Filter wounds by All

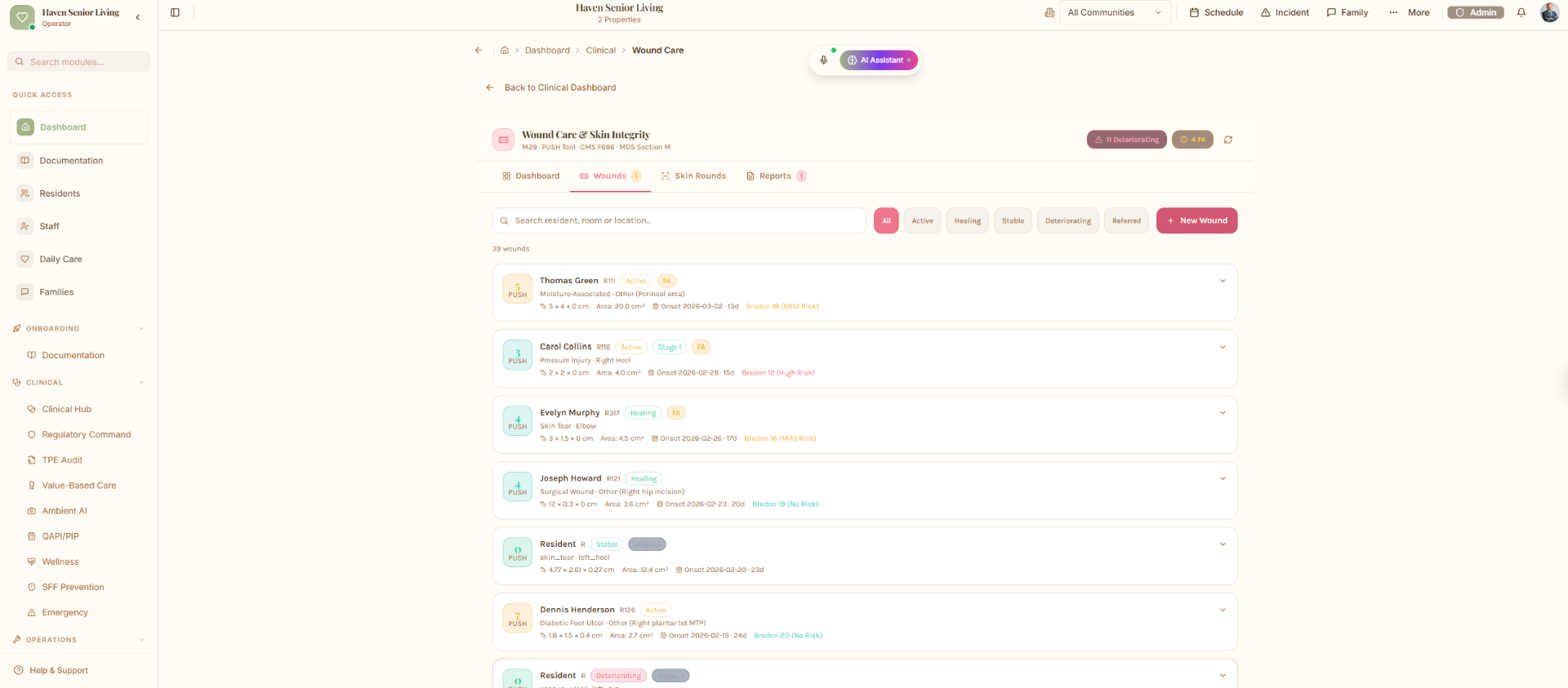[886, 220]
